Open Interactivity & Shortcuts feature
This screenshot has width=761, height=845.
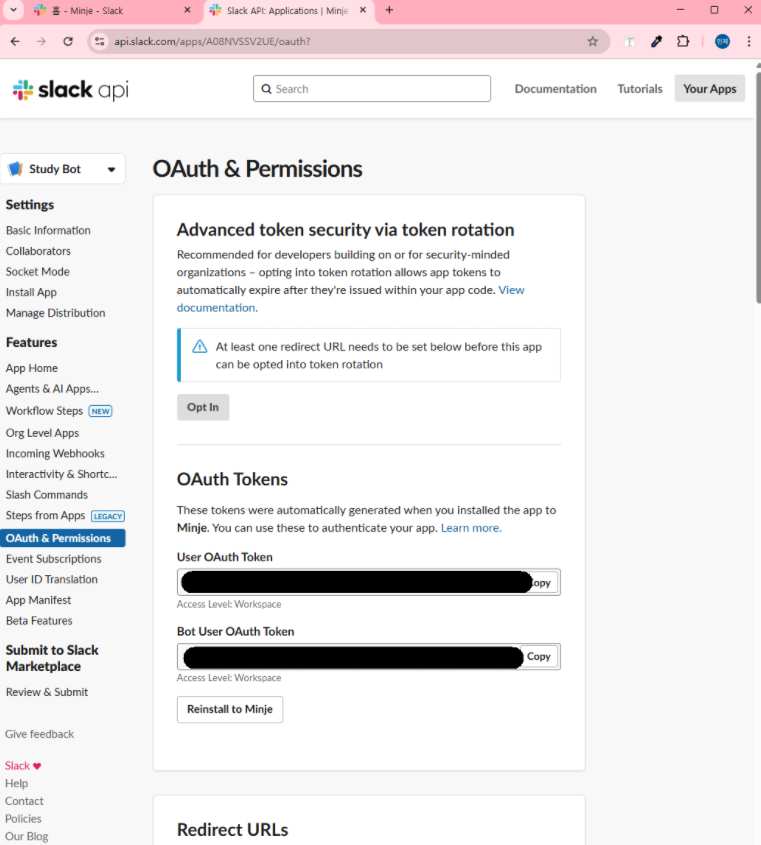(61, 474)
